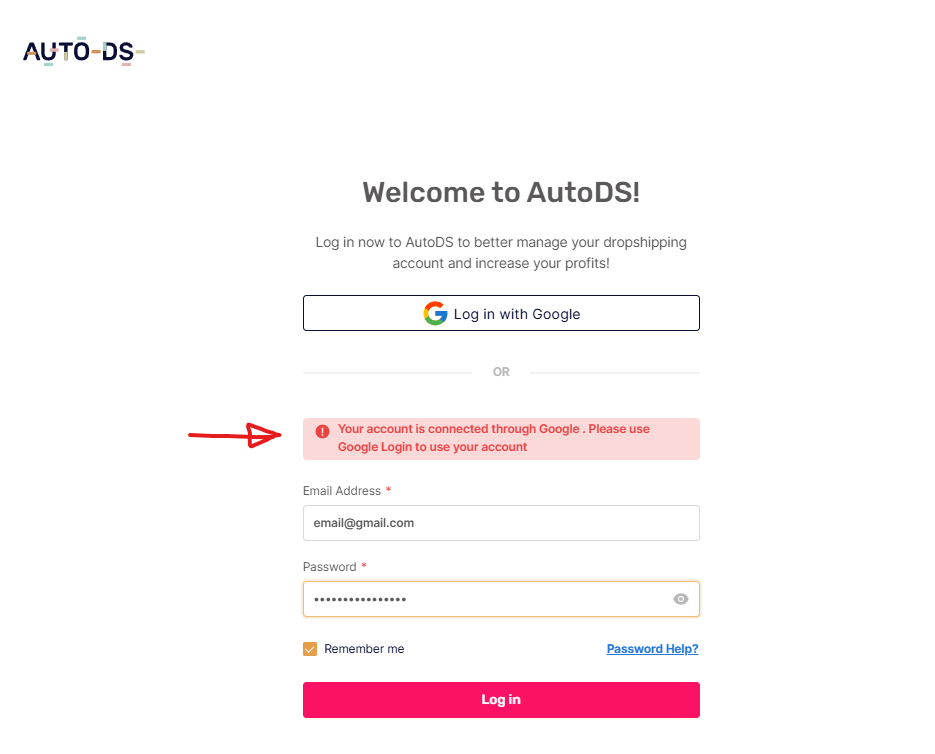Click the red asterisk beside Password
This screenshot has height=754, width=935.
[x=364, y=566]
